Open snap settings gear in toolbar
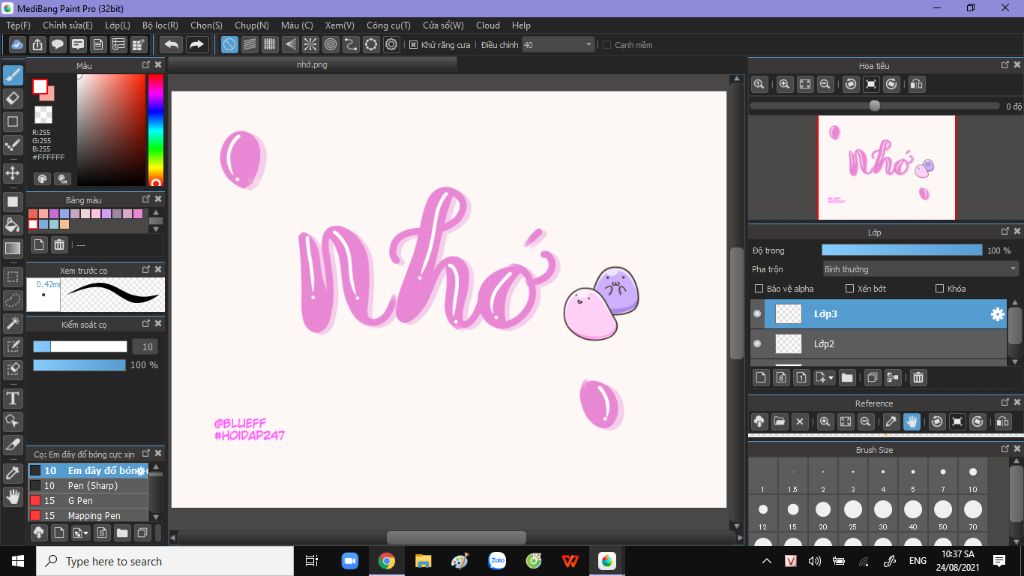Viewport: 1024px width, 576px height. 391,44
